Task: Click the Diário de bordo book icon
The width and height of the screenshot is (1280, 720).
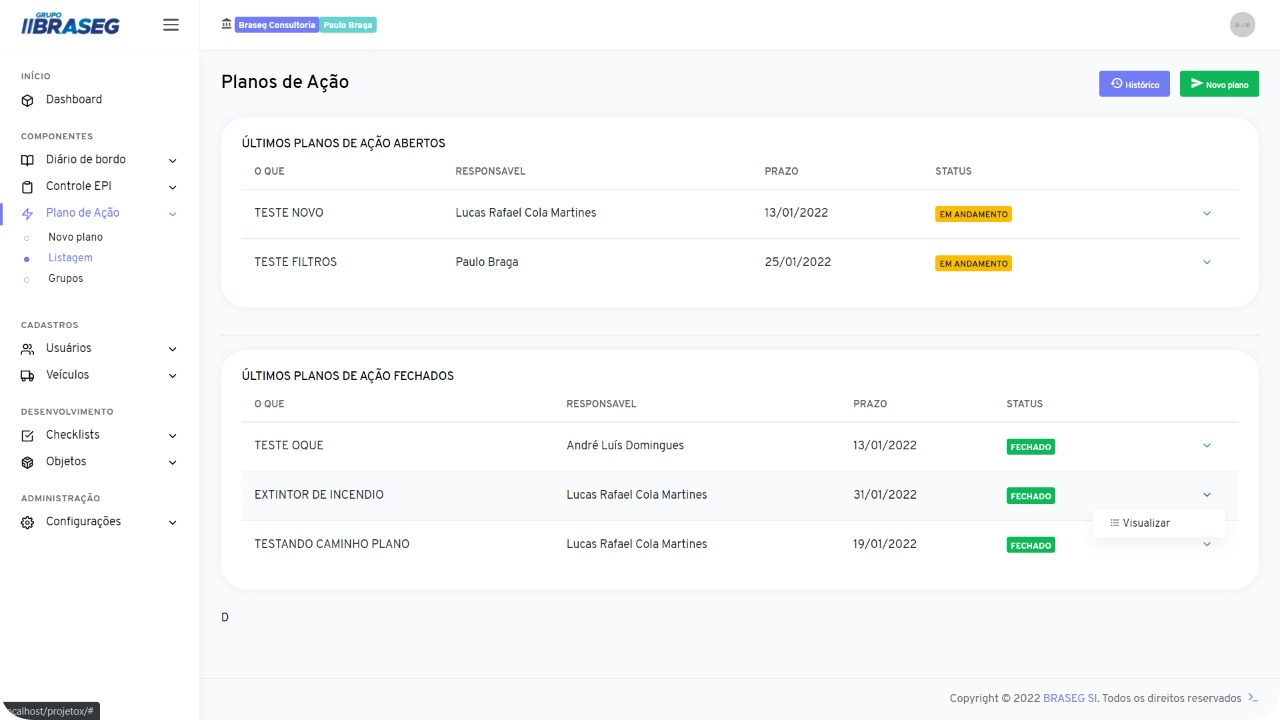Action: coord(27,160)
